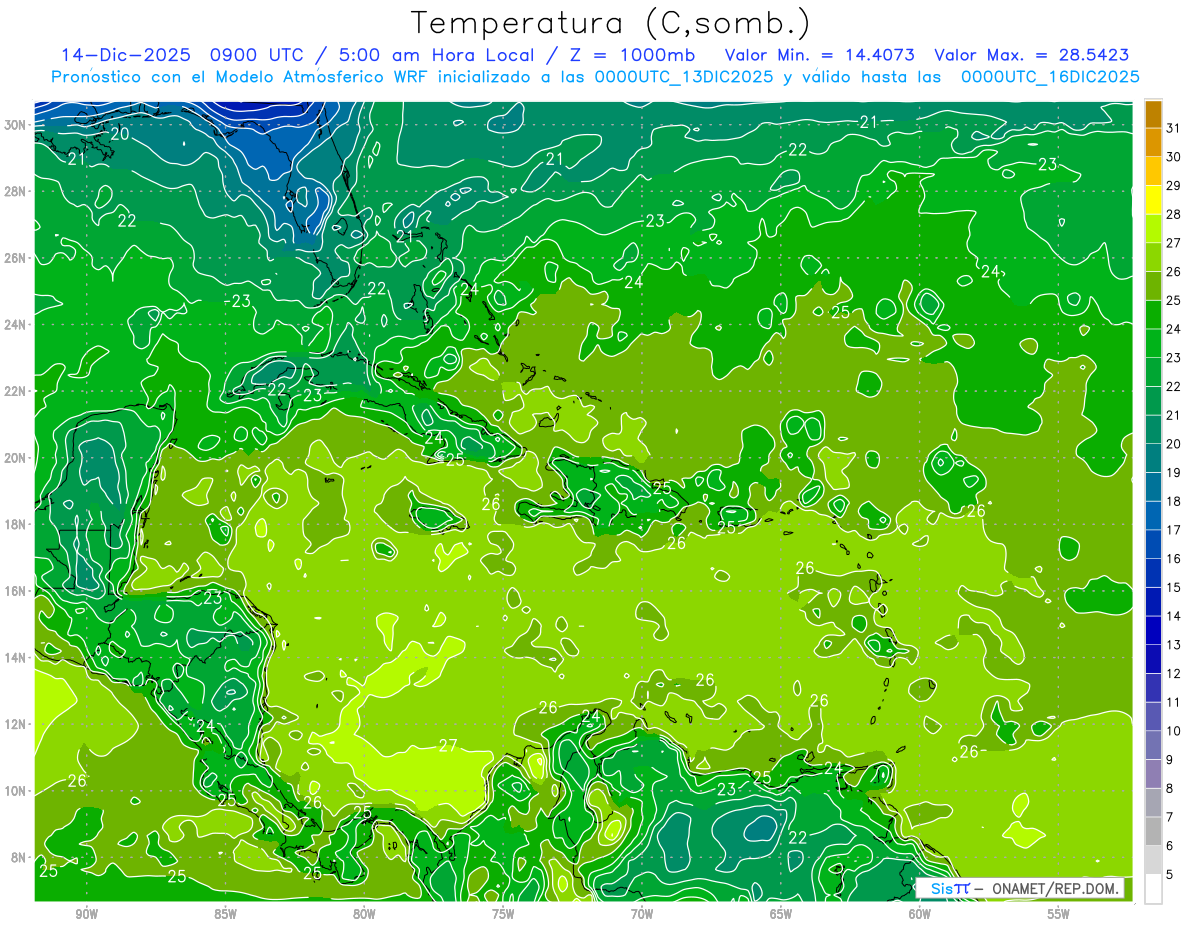Click the '80W' longitude axis label
The image size is (1200, 927).
coord(364,913)
